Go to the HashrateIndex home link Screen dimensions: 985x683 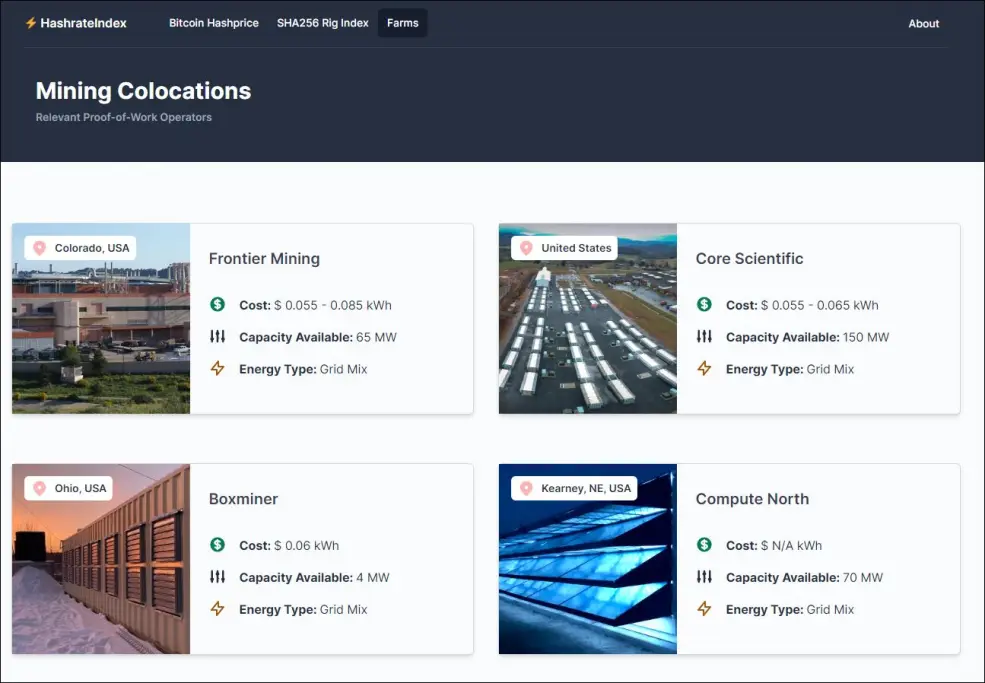(x=76, y=23)
